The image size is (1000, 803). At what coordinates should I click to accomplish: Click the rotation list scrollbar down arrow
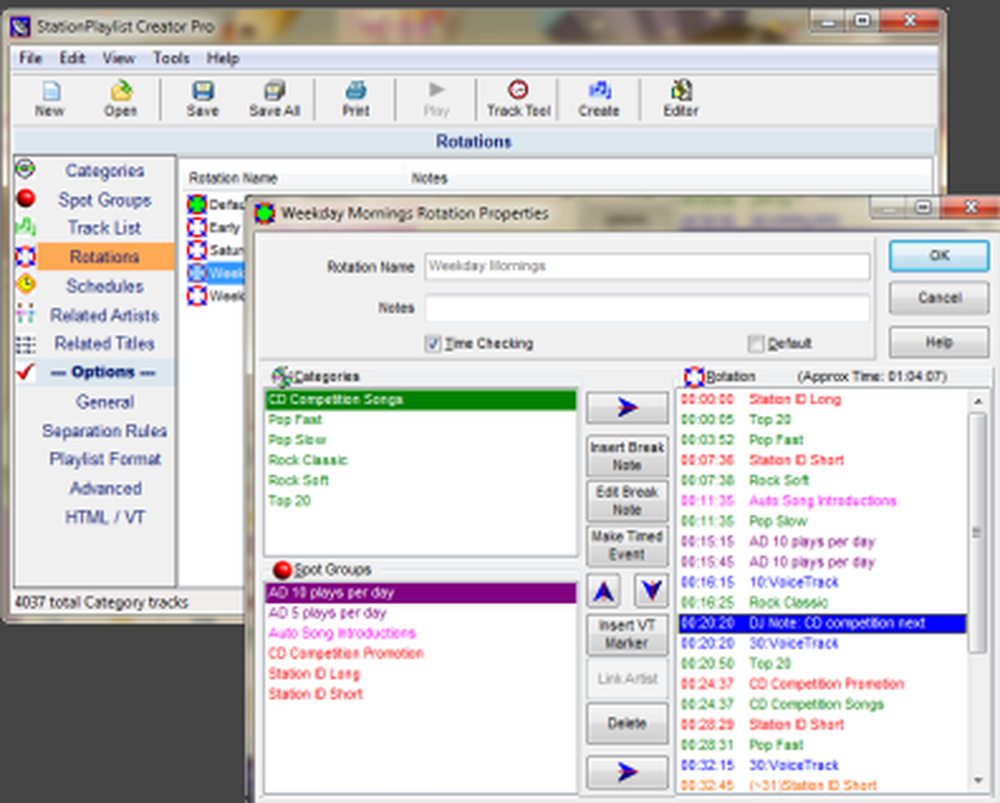(978, 781)
